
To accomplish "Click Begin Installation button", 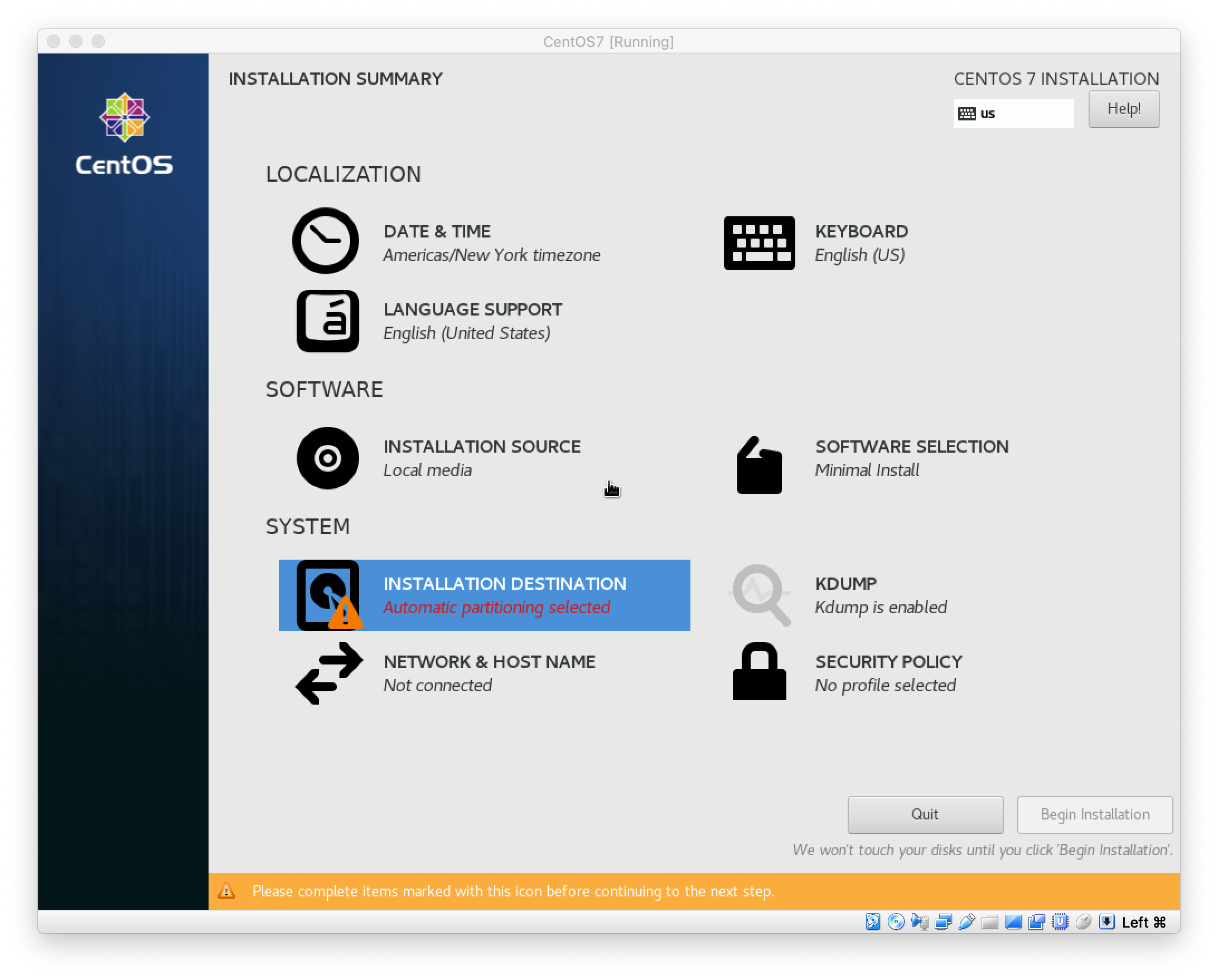I will pyautogui.click(x=1094, y=814).
